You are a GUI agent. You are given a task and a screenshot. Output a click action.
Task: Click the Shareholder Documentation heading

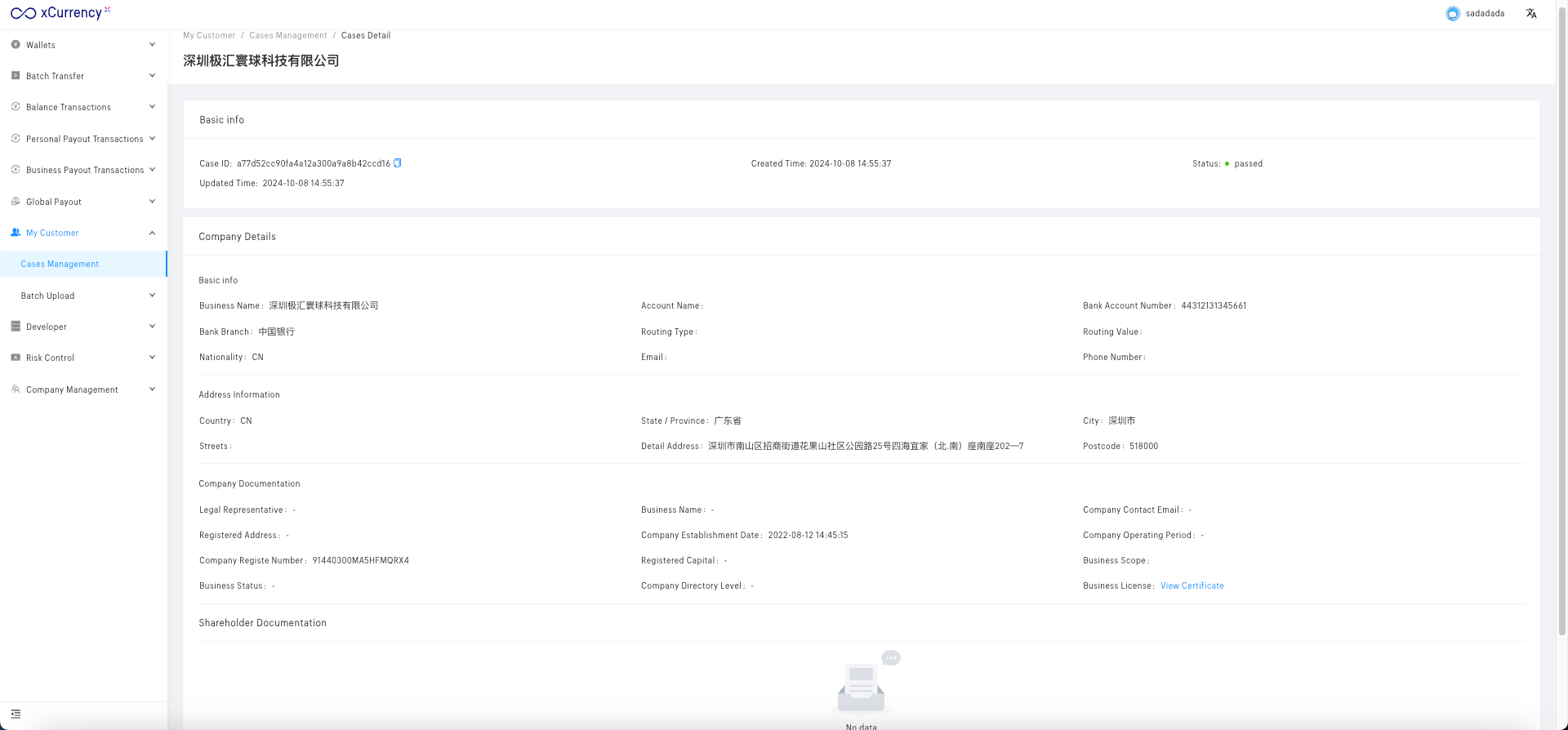tap(263, 623)
